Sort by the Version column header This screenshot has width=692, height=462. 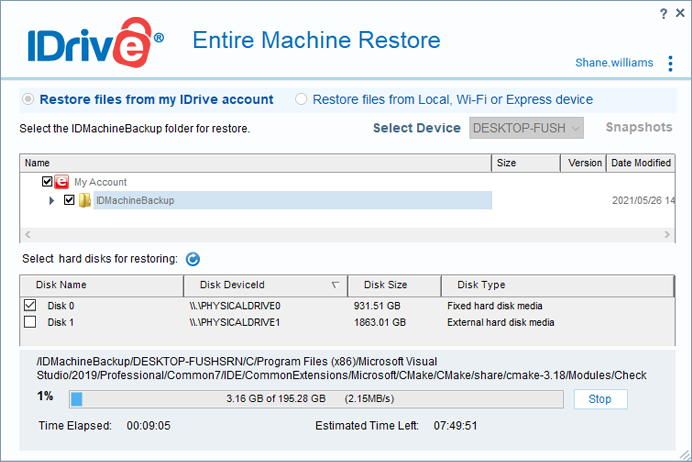(584, 163)
